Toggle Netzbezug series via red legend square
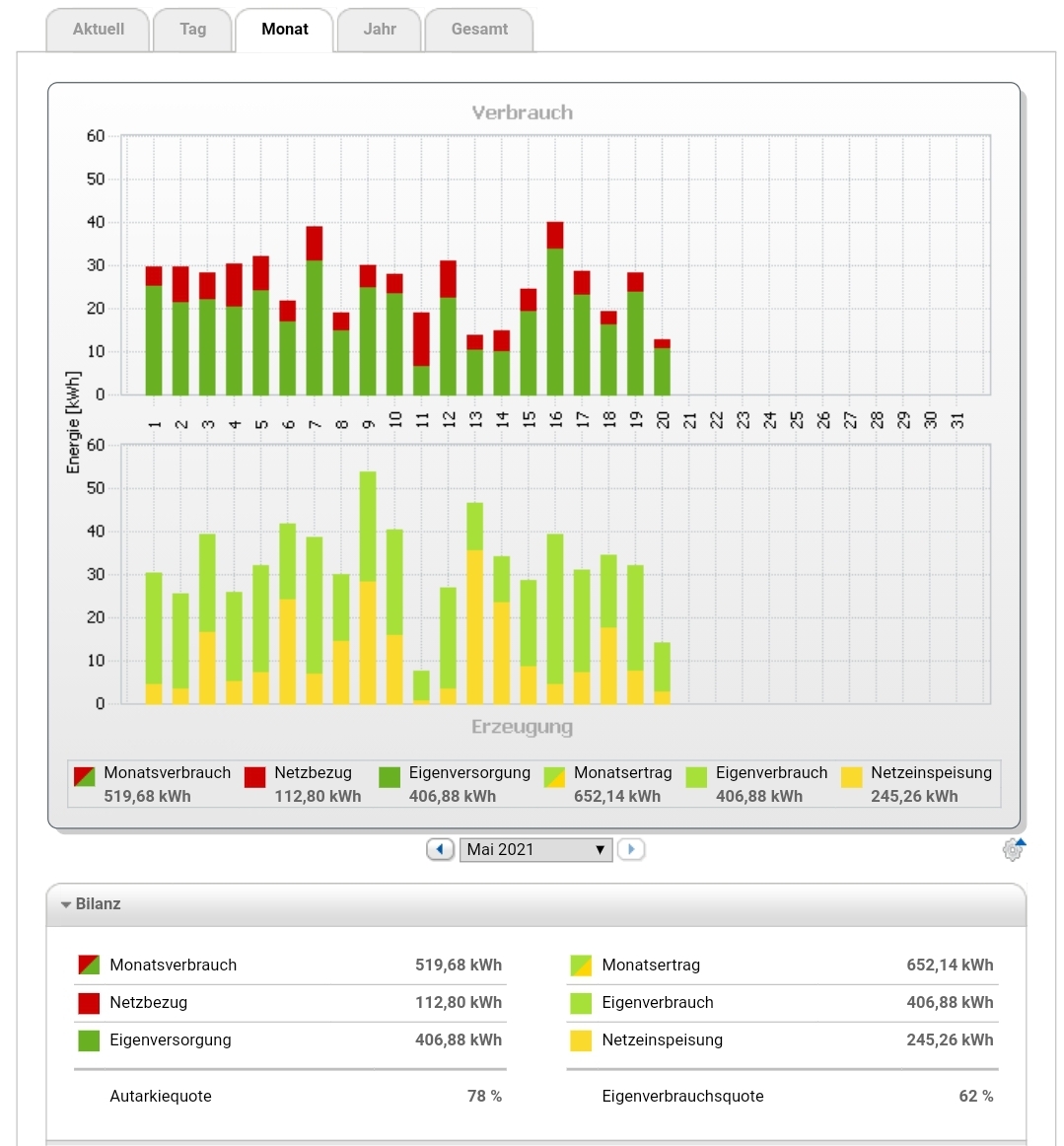The image size is (1064, 1146). click(x=255, y=776)
